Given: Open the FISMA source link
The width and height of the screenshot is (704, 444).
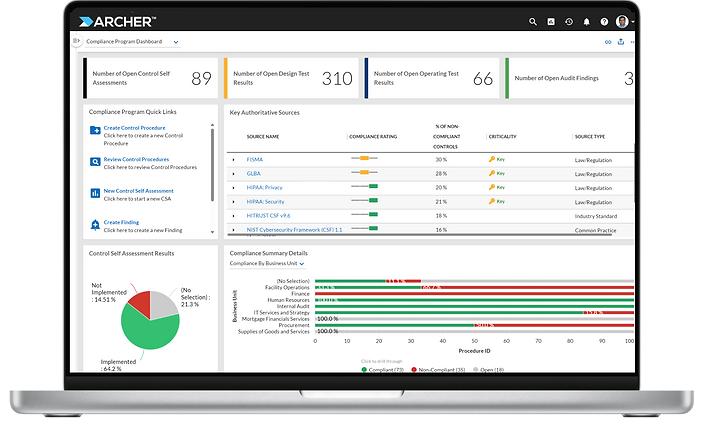Looking at the screenshot, I should click(x=255, y=159).
